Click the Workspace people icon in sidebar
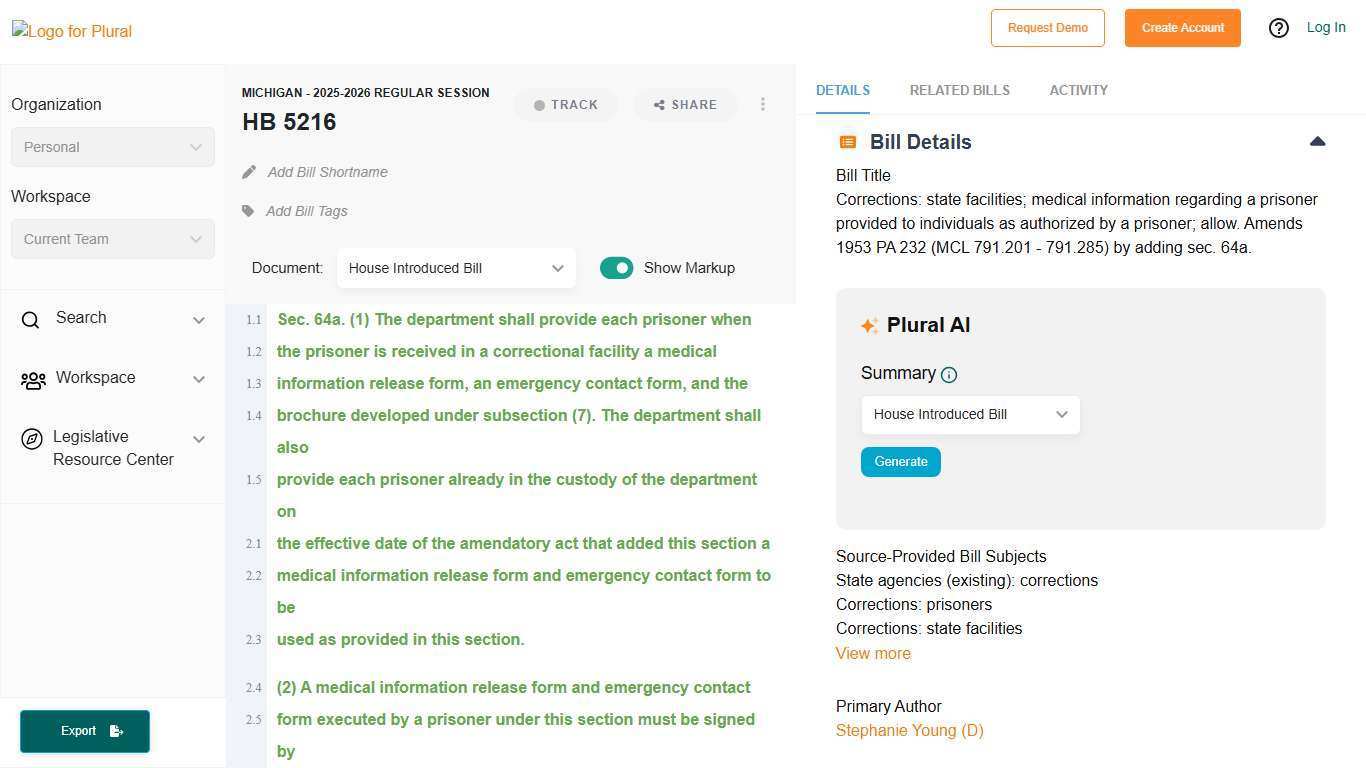Image resolution: width=1366 pixels, height=768 pixels. [33, 380]
